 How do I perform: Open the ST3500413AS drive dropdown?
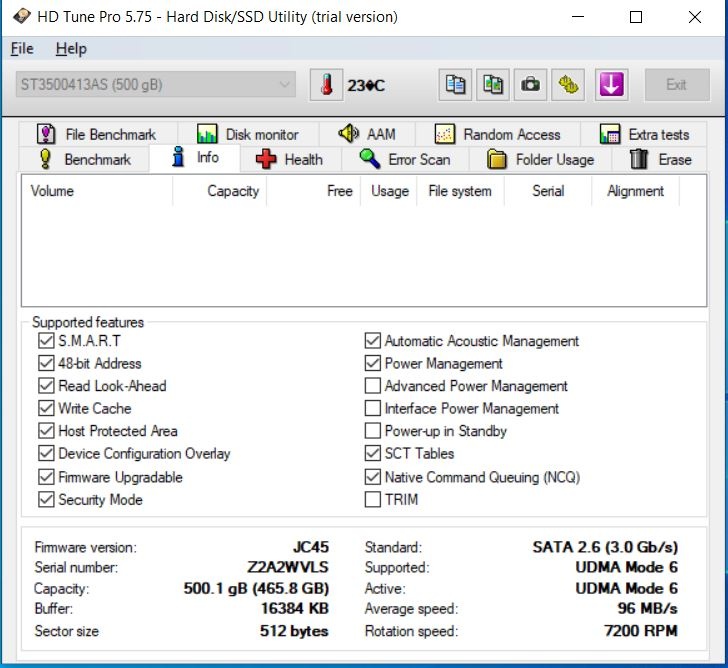pyautogui.click(x=156, y=84)
